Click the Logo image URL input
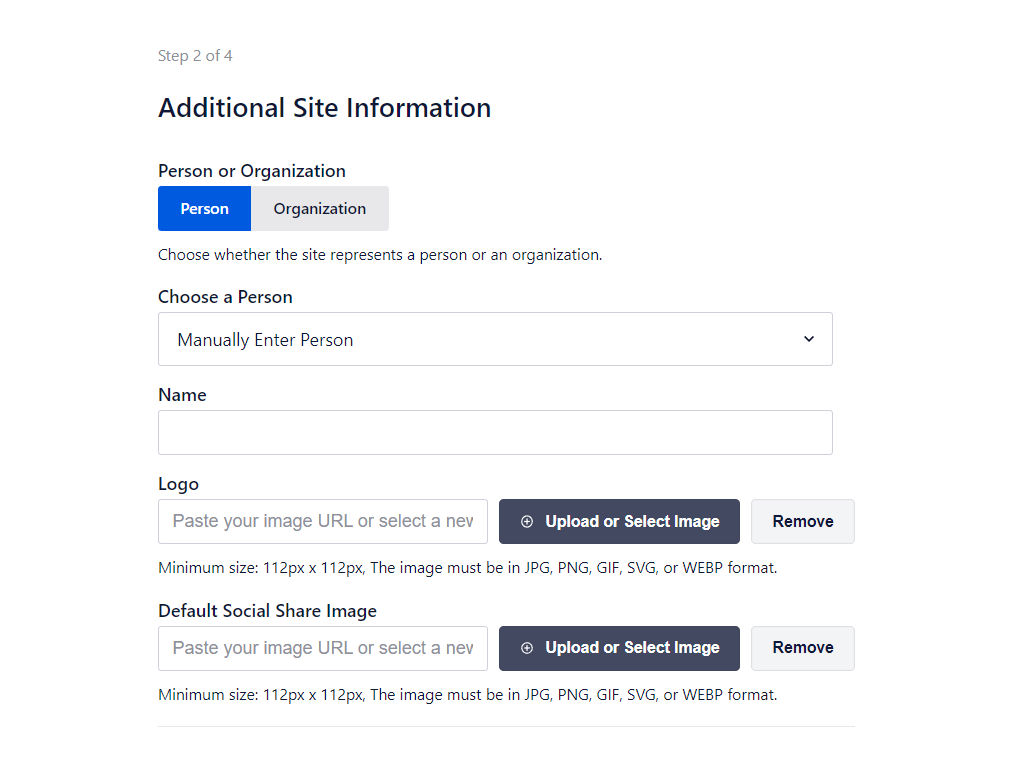The image size is (1012, 758). [x=323, y=521]
